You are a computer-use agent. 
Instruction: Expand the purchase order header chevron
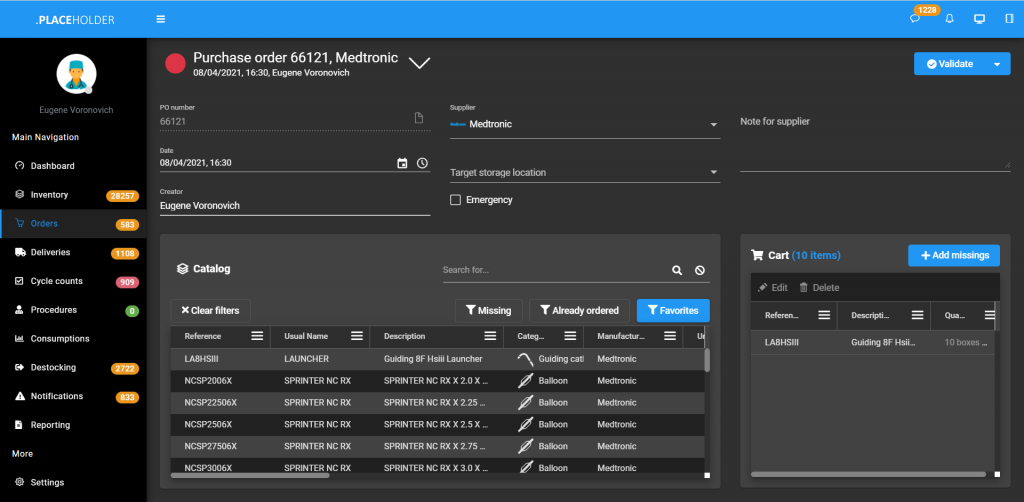(420, 63)
